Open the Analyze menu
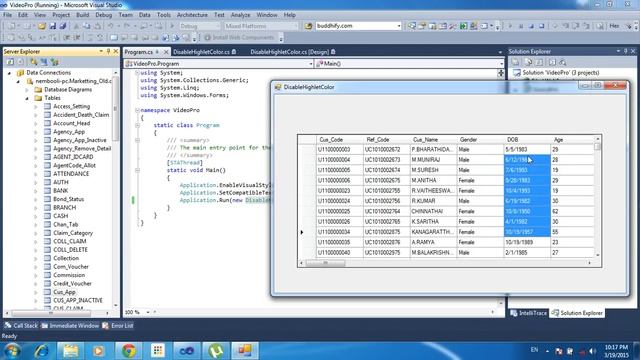 coord(240,15)
